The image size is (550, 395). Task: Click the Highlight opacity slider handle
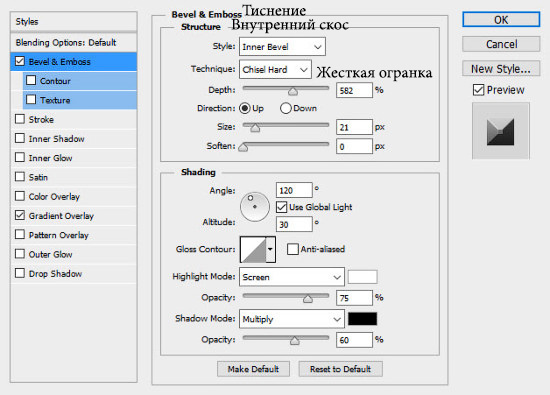coord(308,299)
